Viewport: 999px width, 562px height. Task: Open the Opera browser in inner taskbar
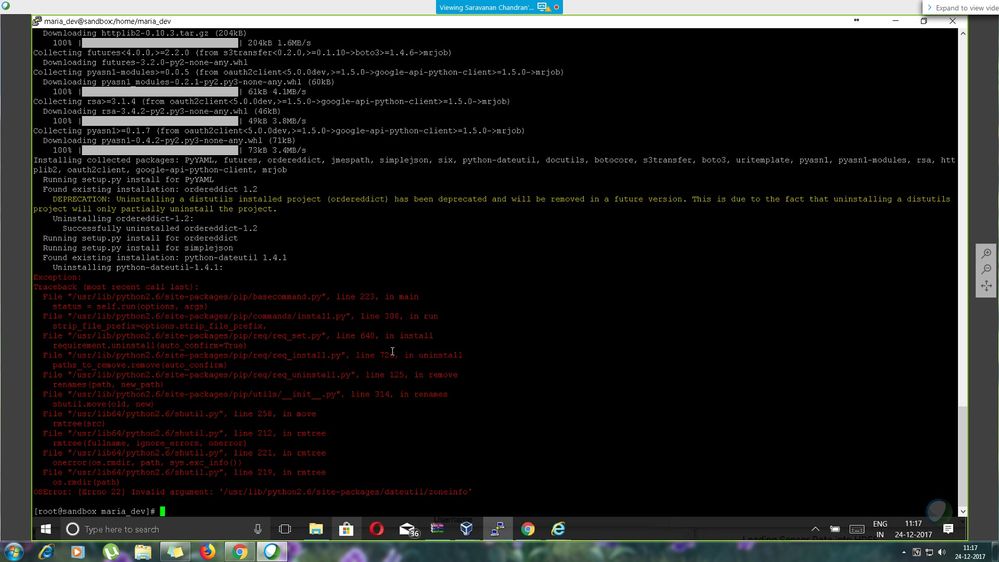(x=377, y=529)
